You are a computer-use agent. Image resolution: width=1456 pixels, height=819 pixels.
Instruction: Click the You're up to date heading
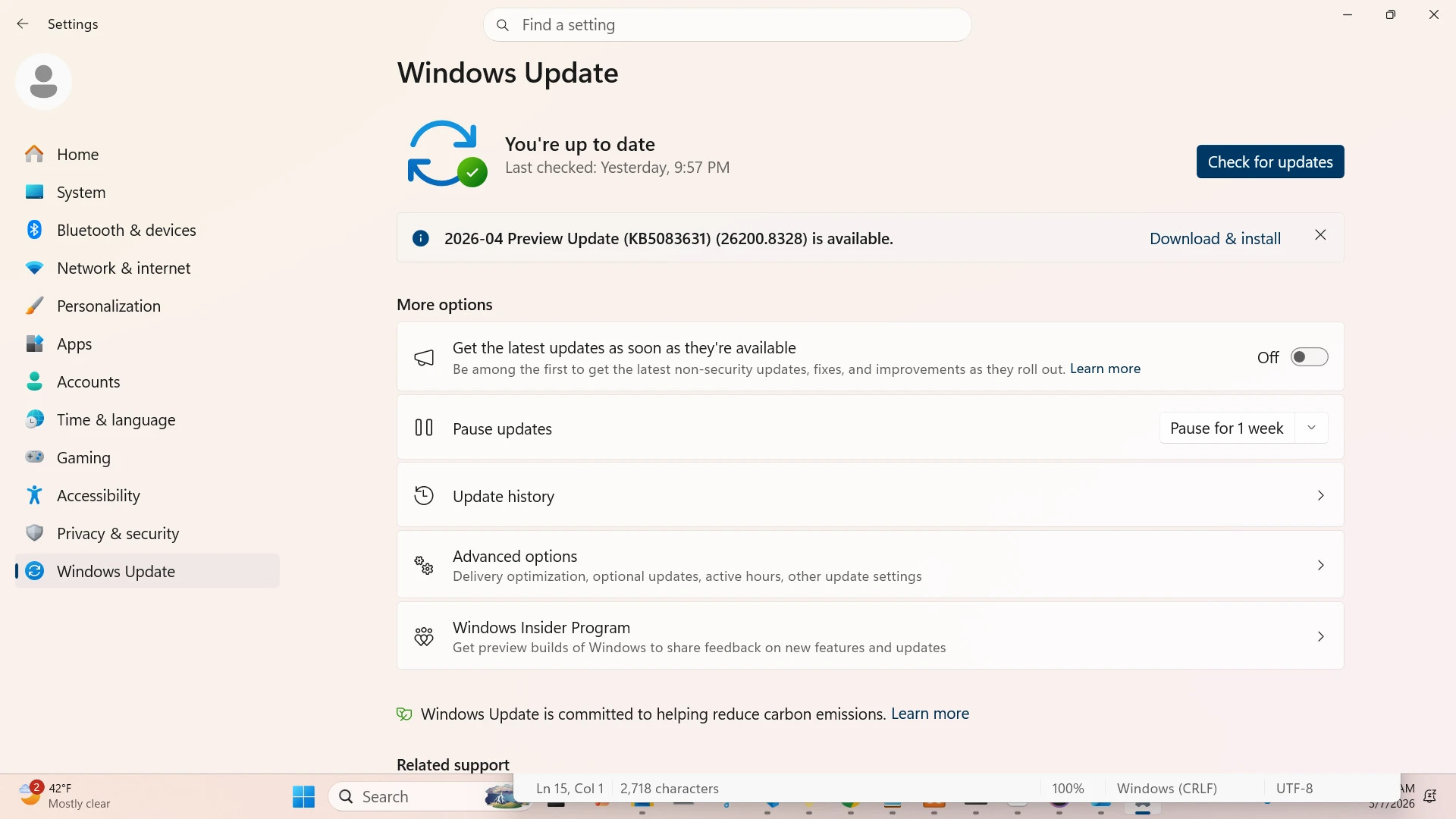580,144
